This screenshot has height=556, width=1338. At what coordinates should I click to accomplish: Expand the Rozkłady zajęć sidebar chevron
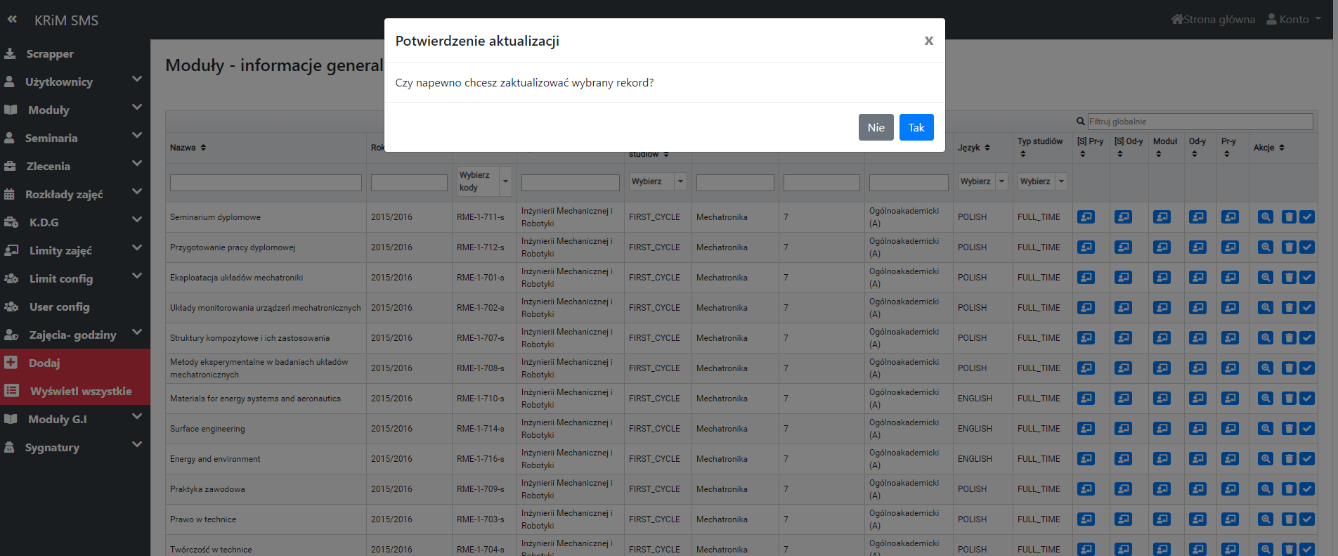pos(137,193)
